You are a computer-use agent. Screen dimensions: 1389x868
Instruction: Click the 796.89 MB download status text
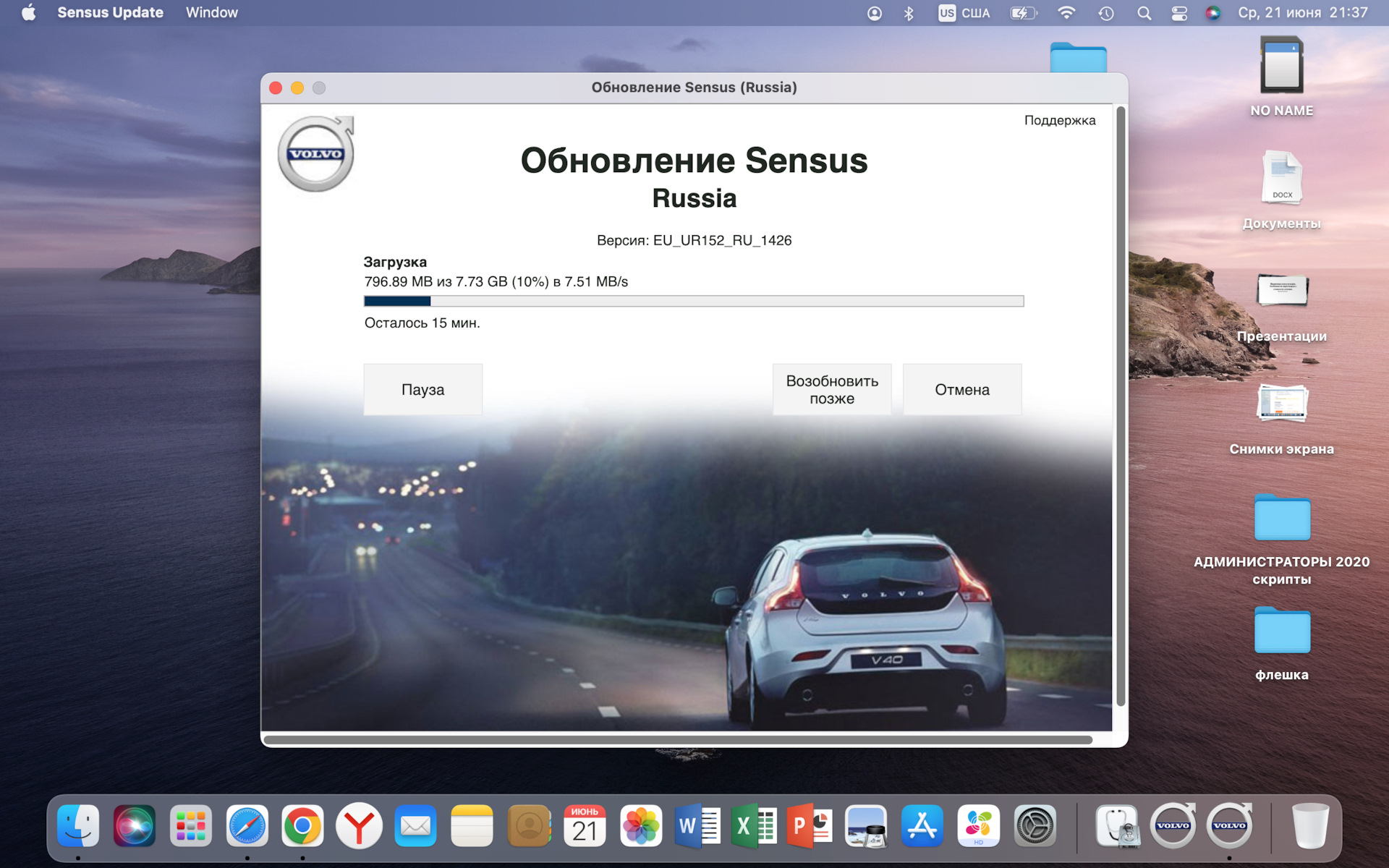coord(496,281)
